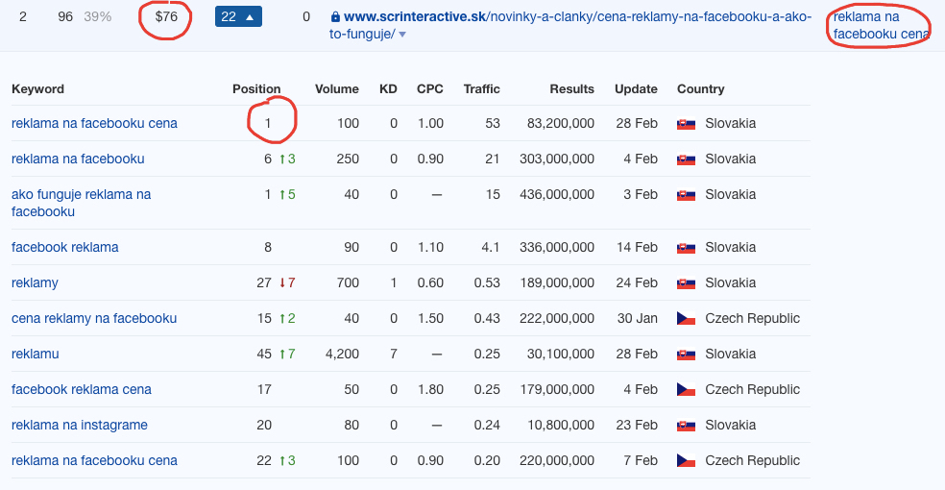
Task: Sort by the Traffic column header
Action: (x=482, y=89)
